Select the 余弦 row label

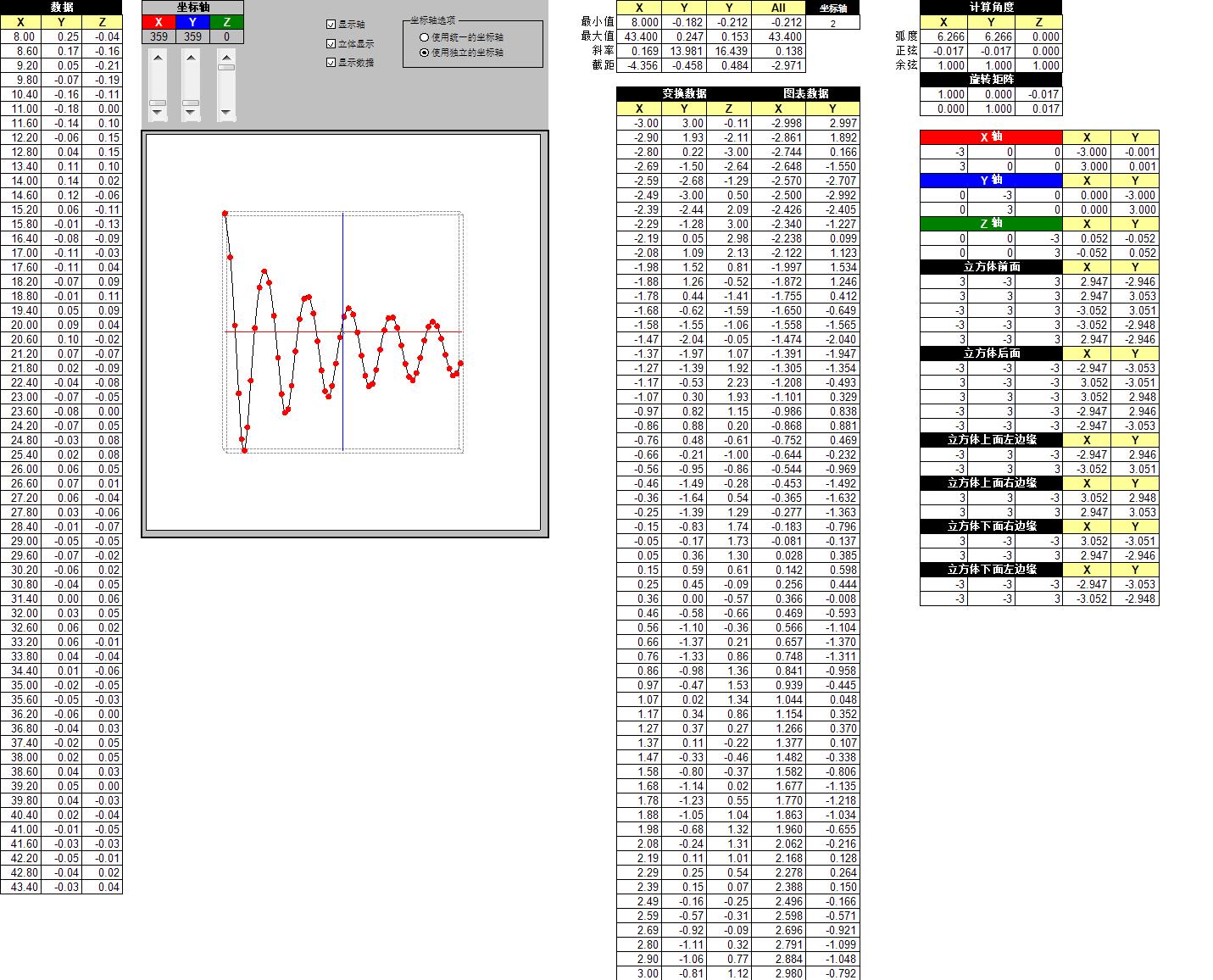click(x=906, y=65)
